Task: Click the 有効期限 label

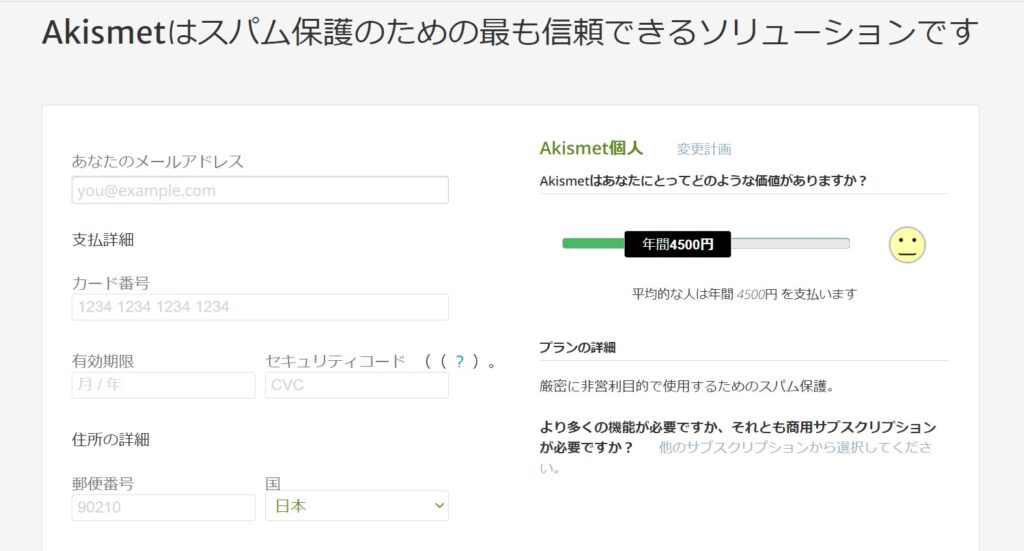Action: [x=103, y=361]
